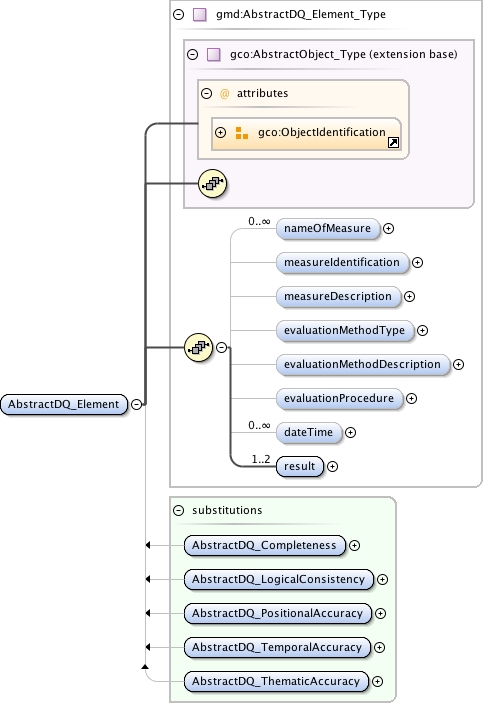Collapse the AbstractDQ_Element root node

[x=136, y=405]
